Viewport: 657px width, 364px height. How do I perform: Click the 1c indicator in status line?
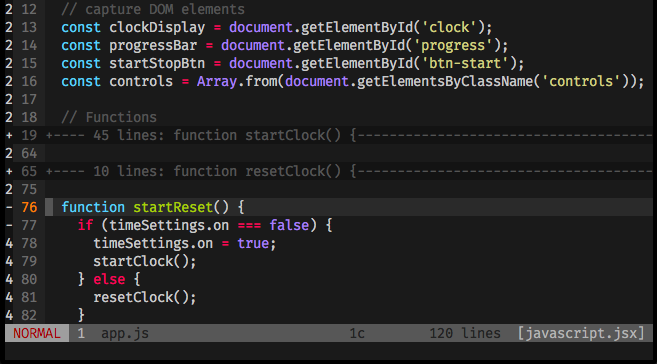pos(357,333)
